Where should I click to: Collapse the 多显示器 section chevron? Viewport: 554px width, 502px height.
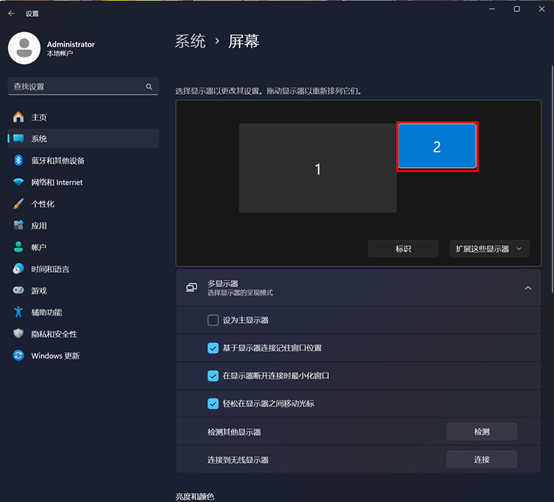click(x=528, y=288)
